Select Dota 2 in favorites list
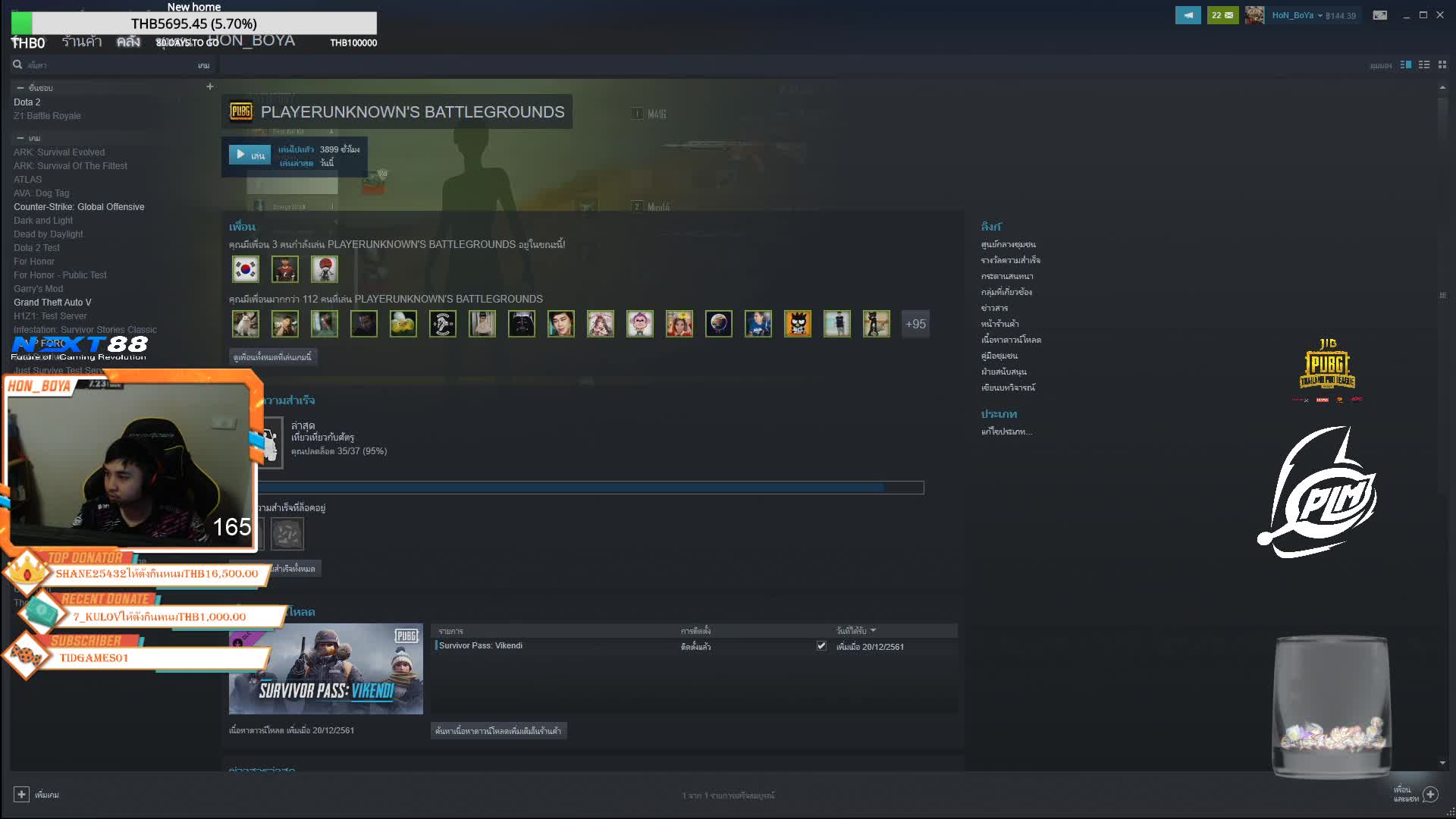Image resolution: width=1456 pixels, height=819 pixels. [27, 102]
